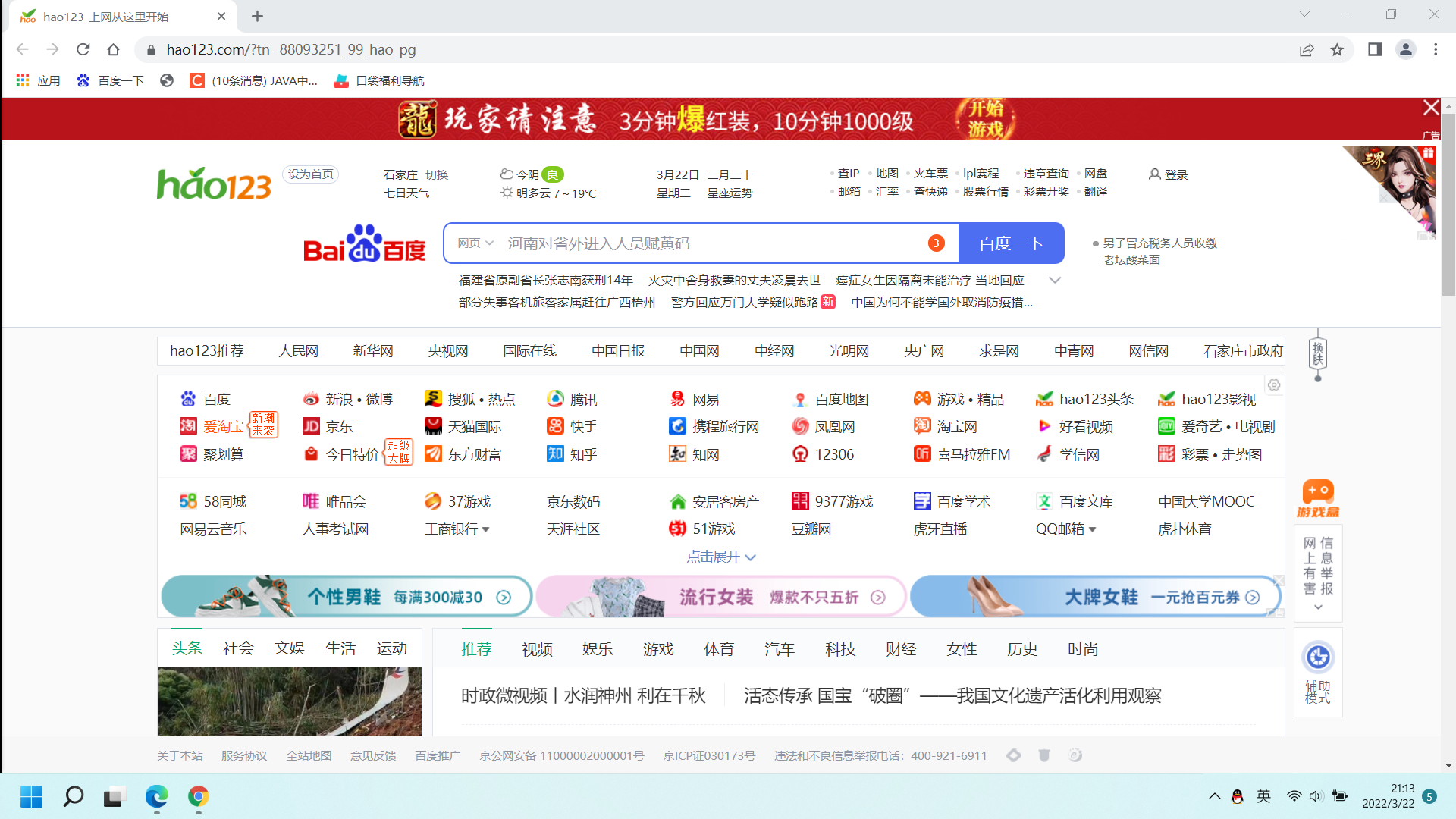Screen dimensions: 1456x819
Task: Click the page vertical scrollbar thumb
Action: (1448, 205)
